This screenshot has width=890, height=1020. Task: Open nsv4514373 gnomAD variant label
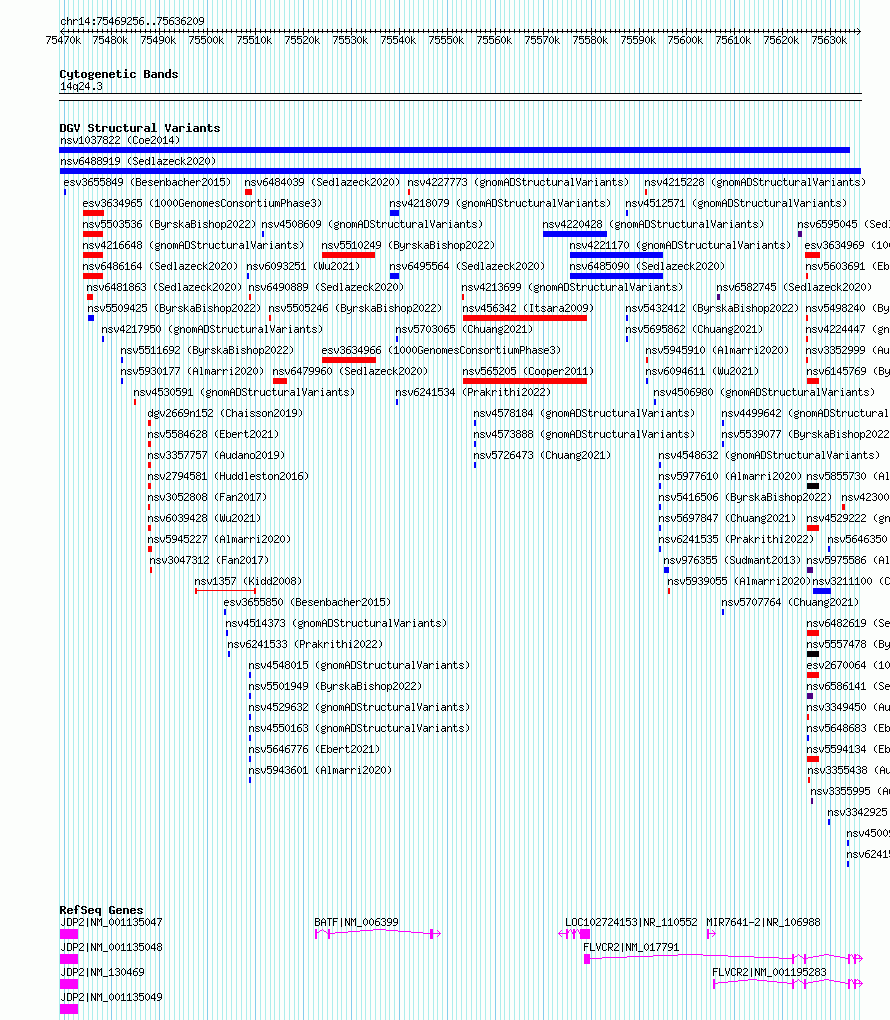336,623
